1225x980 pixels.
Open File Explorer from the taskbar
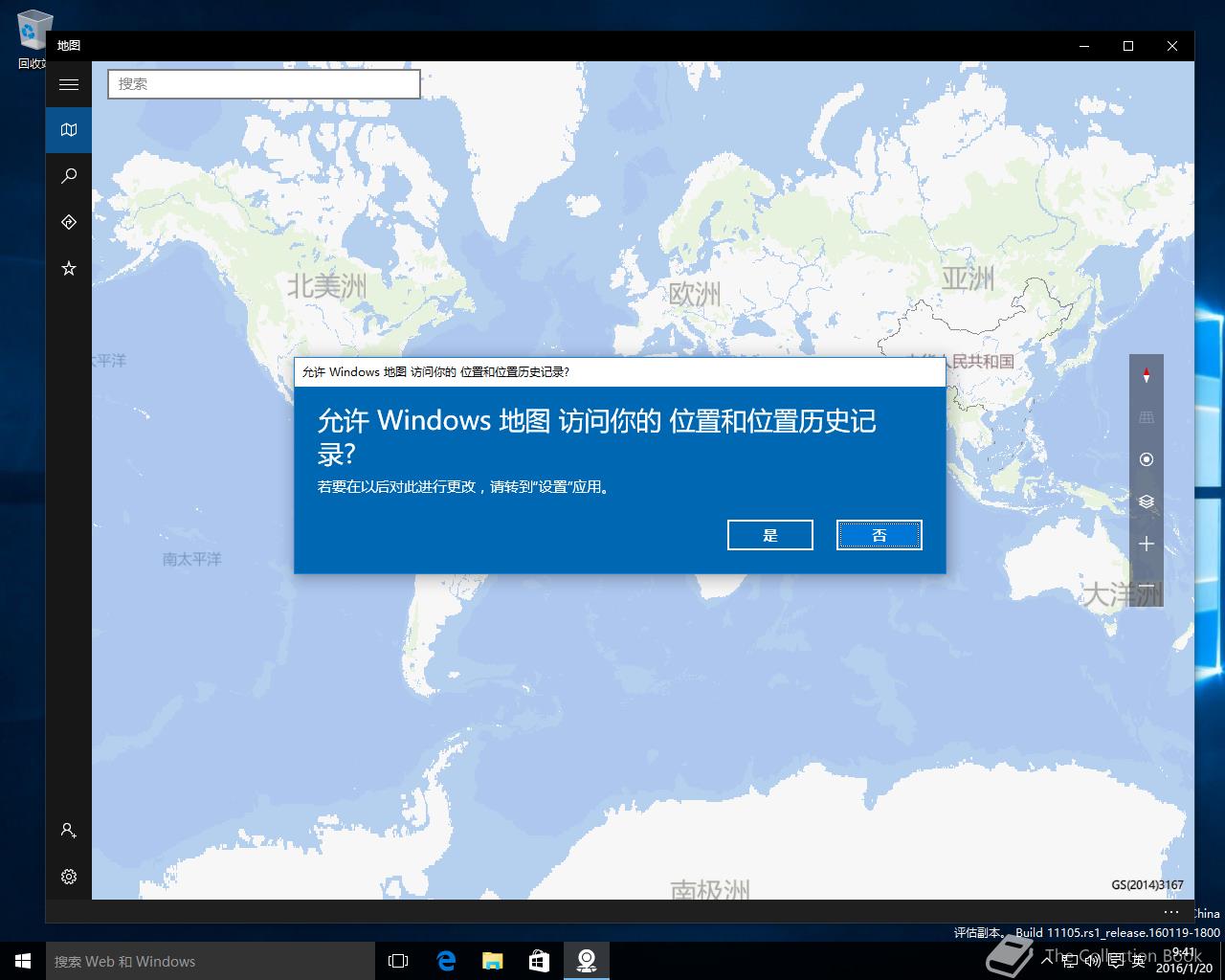coord(493,961)
